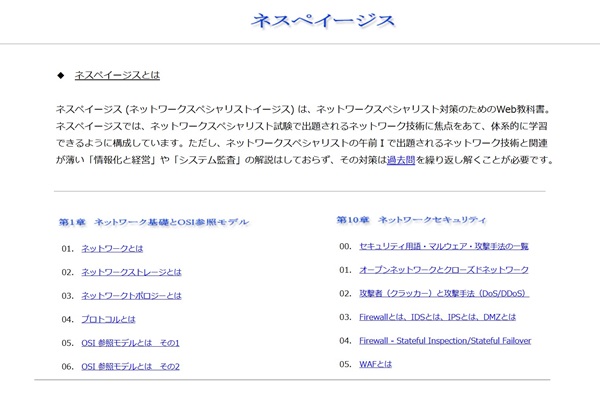Open セキュリティ用語・マルウェア・攻撃手法の一覧 link
This screenshot has height=395, width=600.
[x=444, y=246]
